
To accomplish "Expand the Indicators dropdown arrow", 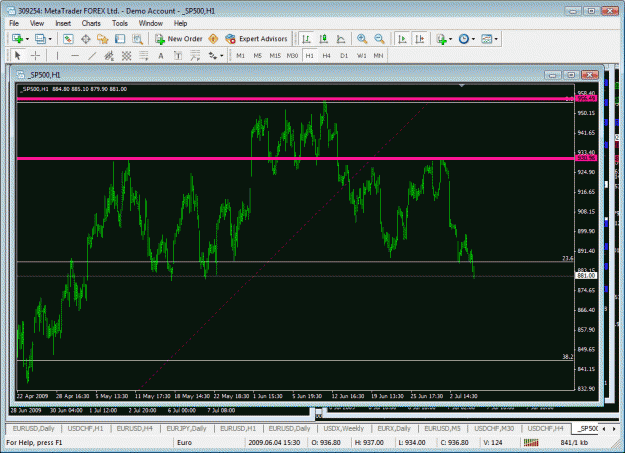I will tap(450, 39).
